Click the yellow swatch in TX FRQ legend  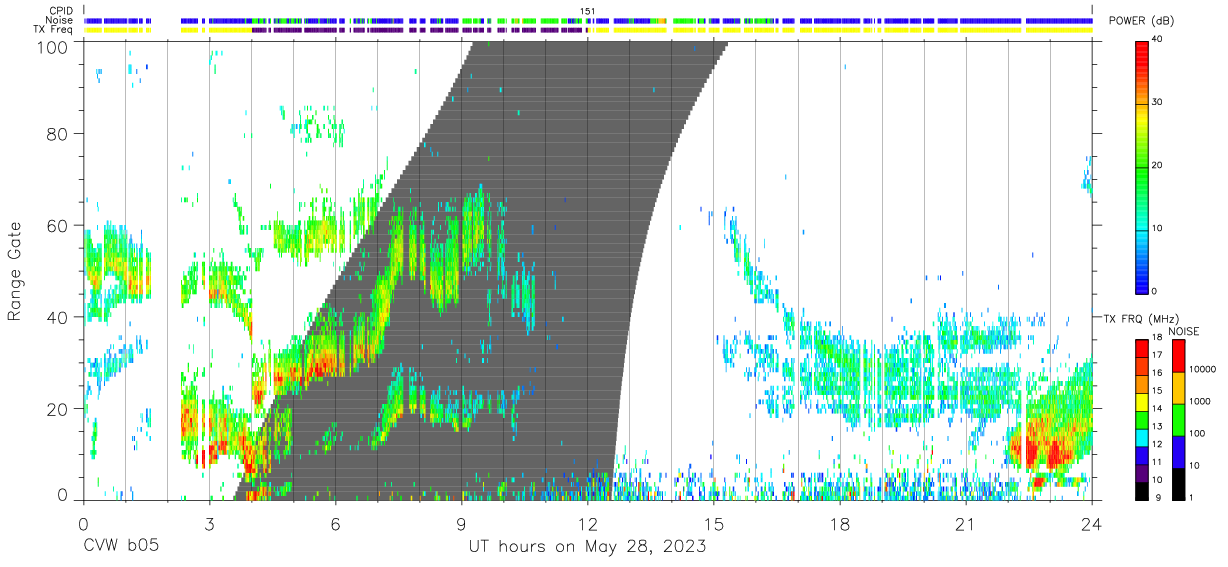tap(1142, 401)
